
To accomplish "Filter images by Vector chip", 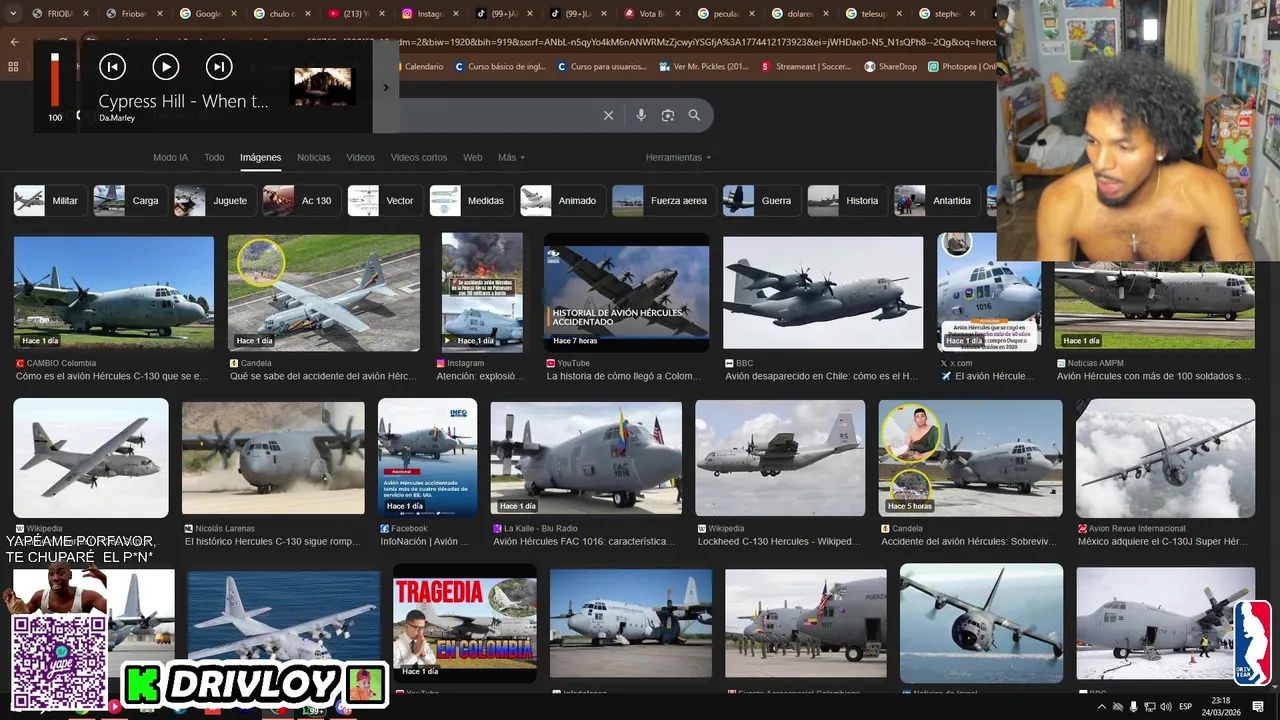I will click(x=384, y=201).
